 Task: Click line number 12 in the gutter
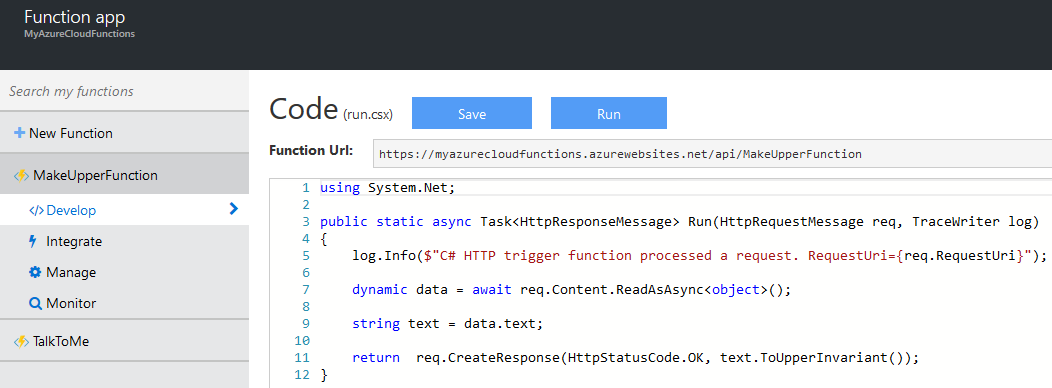point(302,375)
